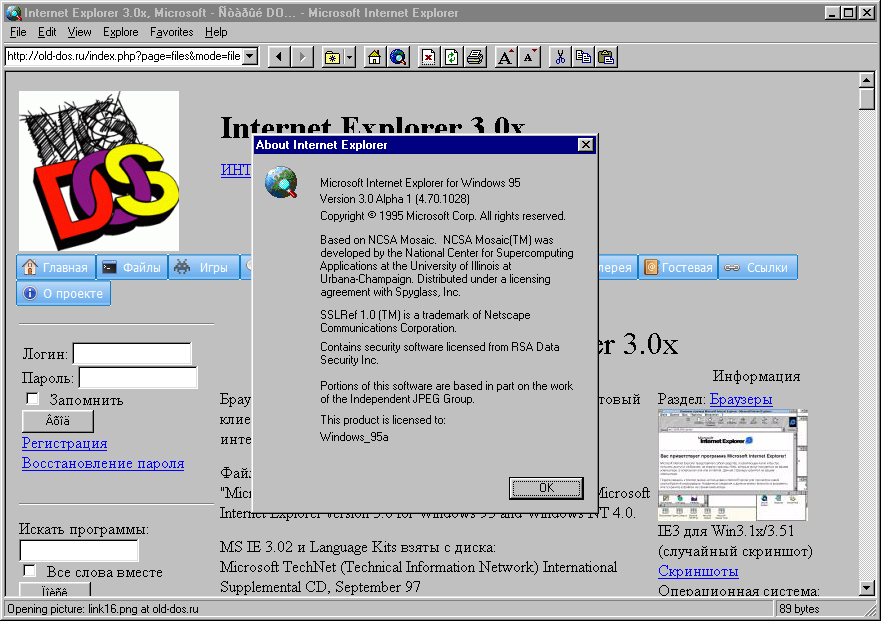
Task: Click the "89 bytes" status bar entry
Action: pos(799,609)
